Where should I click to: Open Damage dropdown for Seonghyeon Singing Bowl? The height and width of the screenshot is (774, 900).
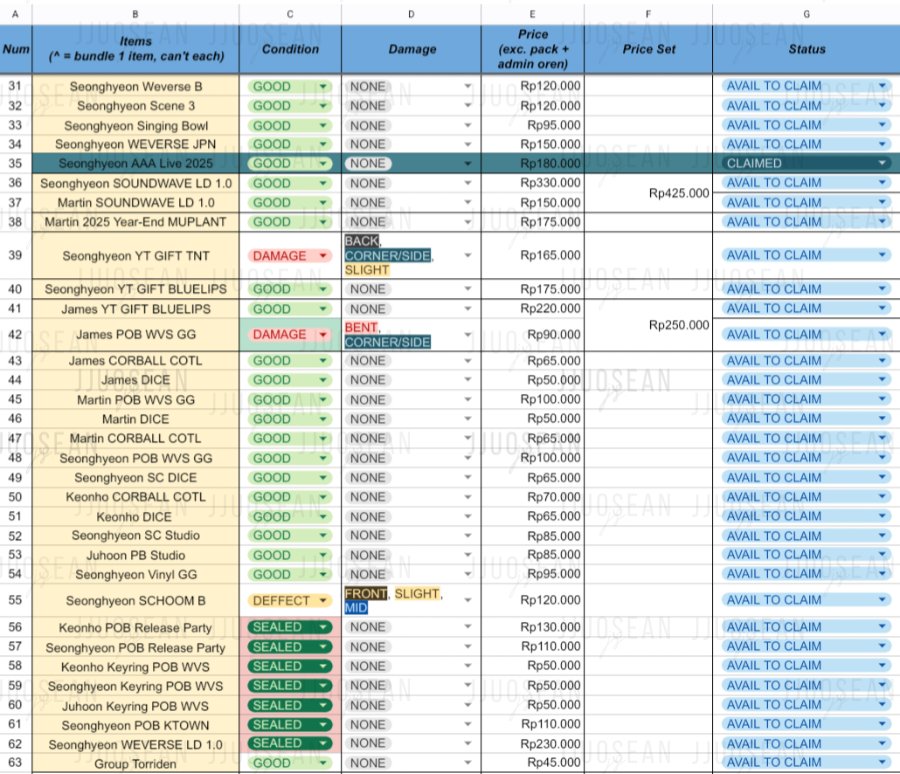(468, 125)
